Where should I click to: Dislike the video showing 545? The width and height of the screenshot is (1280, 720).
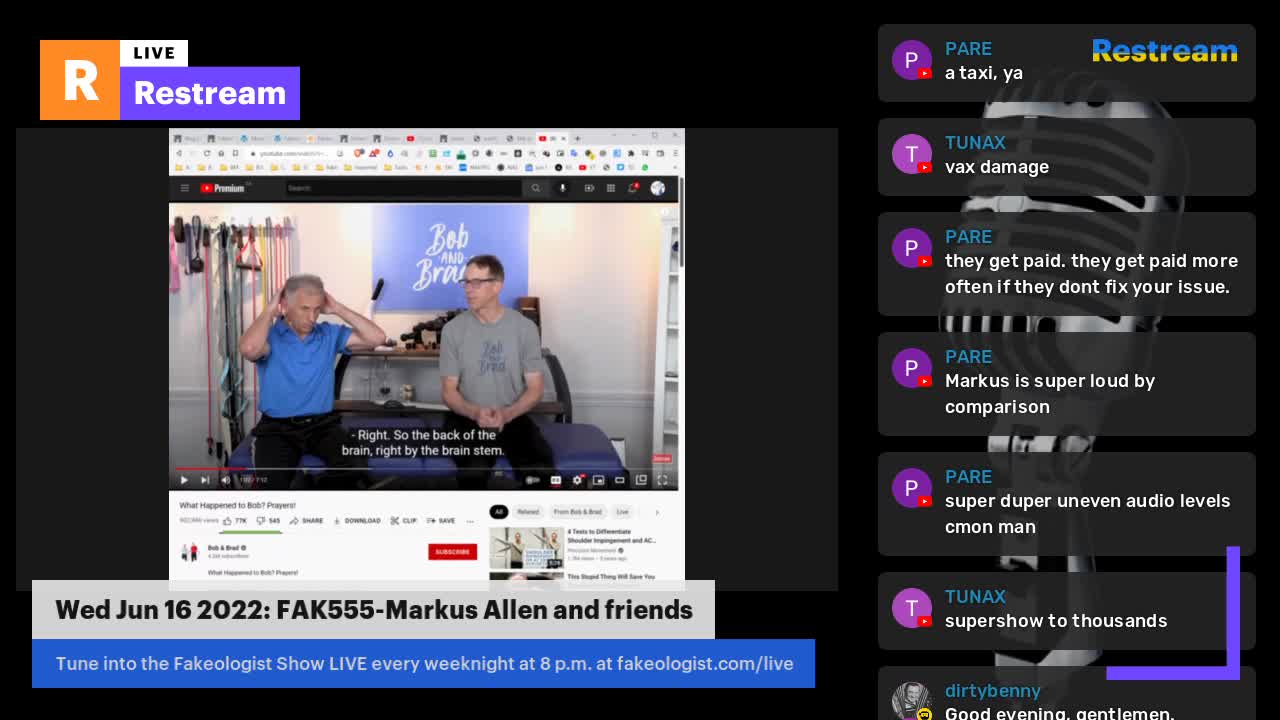point(268,521)
